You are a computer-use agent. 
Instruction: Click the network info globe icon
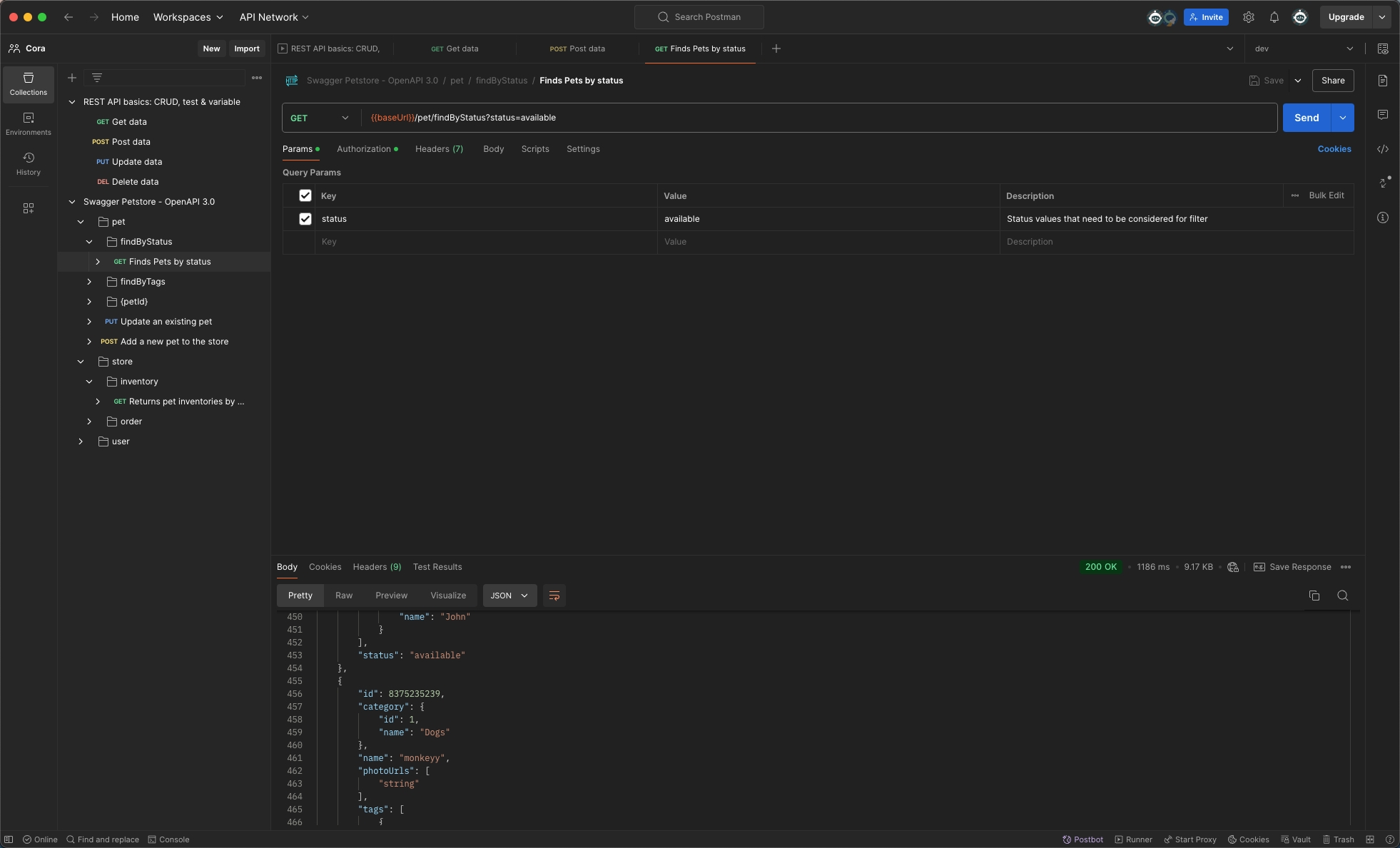pos(1233,567)
